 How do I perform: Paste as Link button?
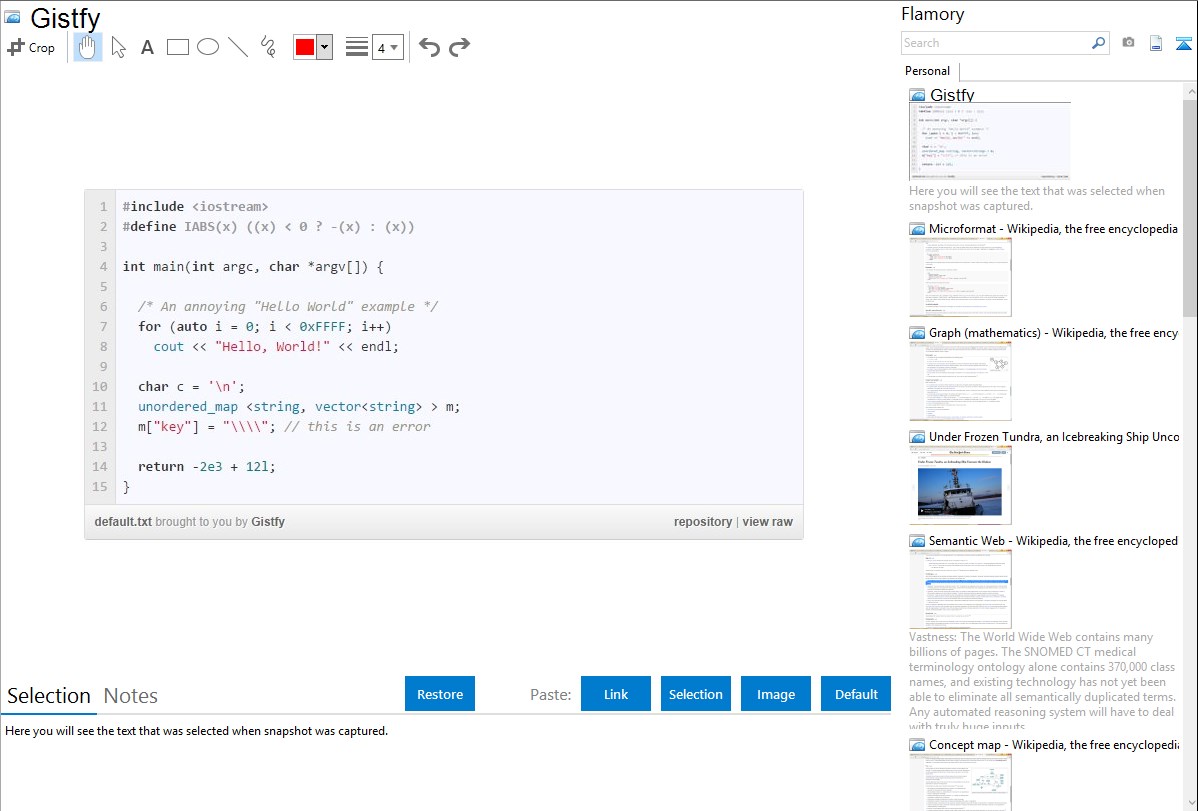tap(616, 694)
